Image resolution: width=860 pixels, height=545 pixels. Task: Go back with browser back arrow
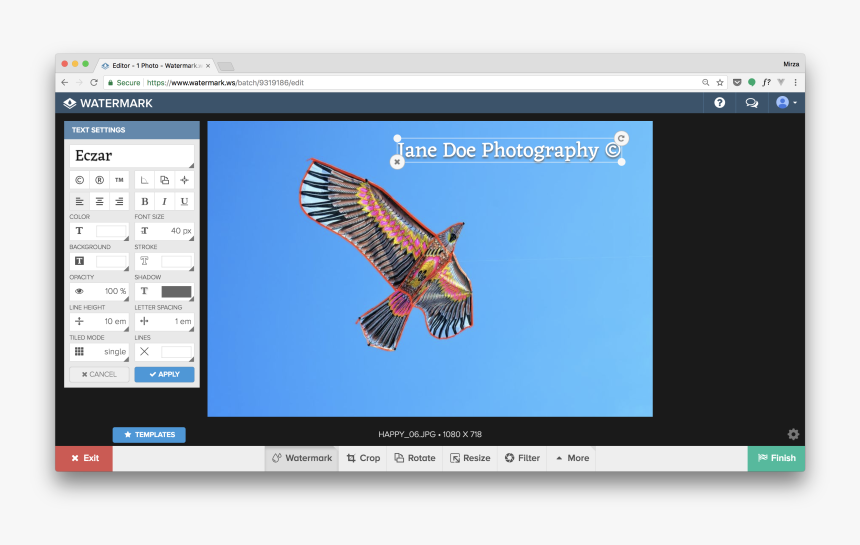(65, 82)
